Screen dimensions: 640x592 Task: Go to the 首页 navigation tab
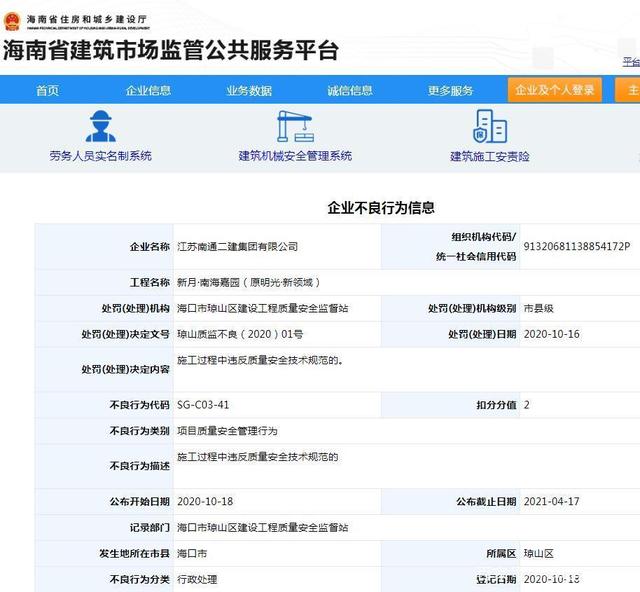coord(47,90)
